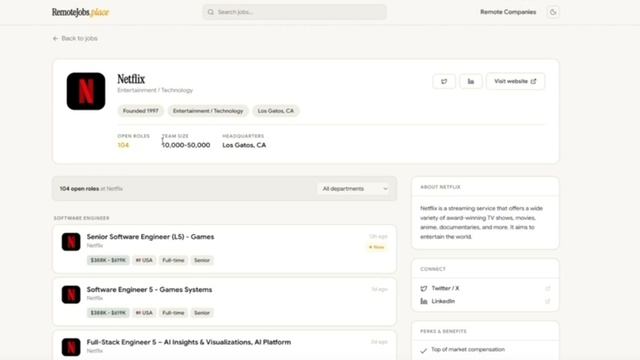The width and height of the screenshot is (640, 360).
Task: Click Senior tag on Senior Software Engineer job
Action: (x=202, y=260)
